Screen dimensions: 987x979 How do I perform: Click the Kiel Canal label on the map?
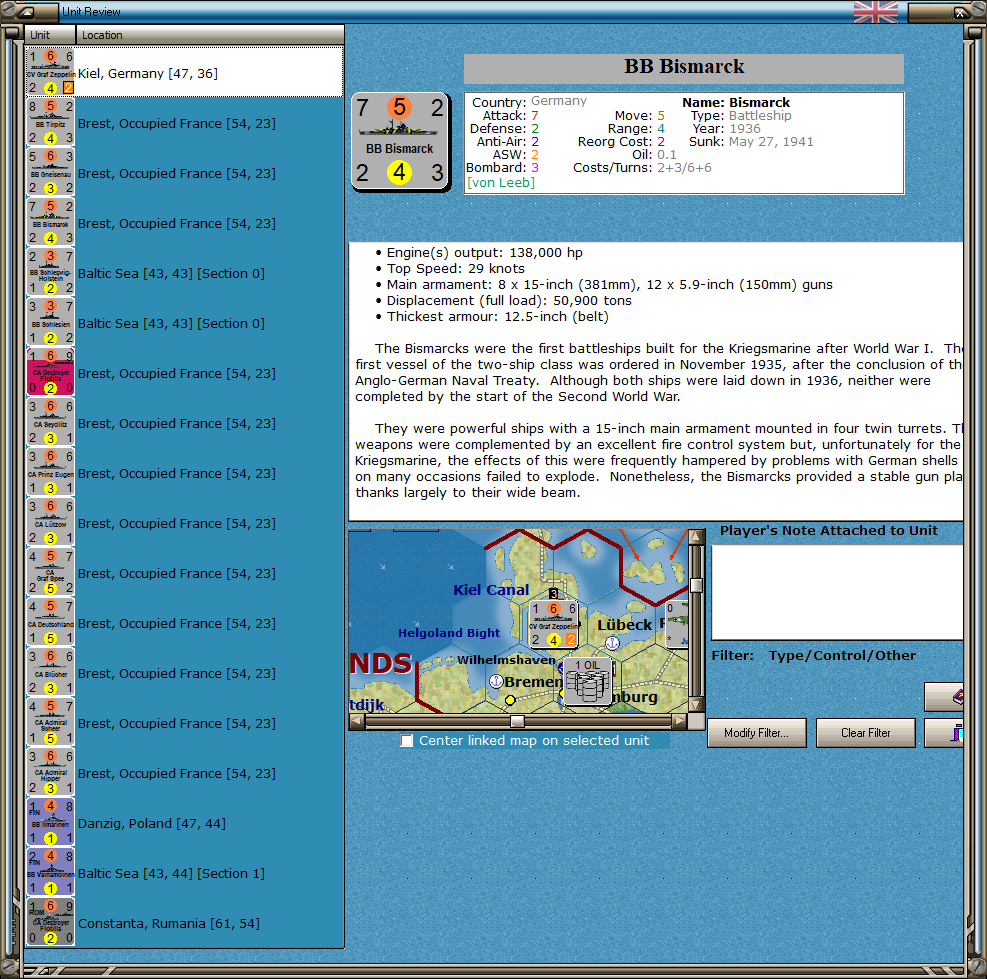[491, 590]
